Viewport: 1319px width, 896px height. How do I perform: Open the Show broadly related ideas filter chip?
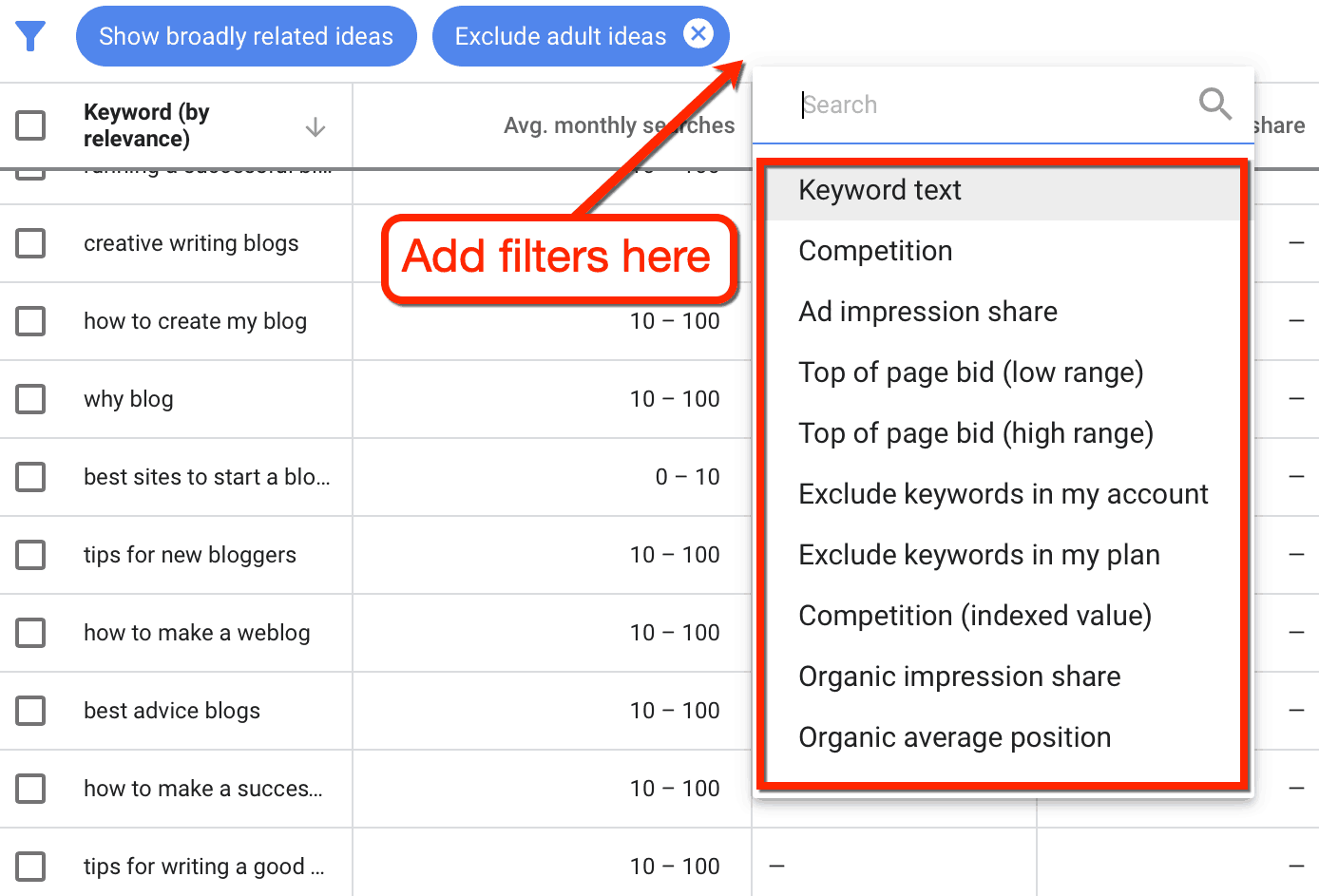(x=245, y=35)
